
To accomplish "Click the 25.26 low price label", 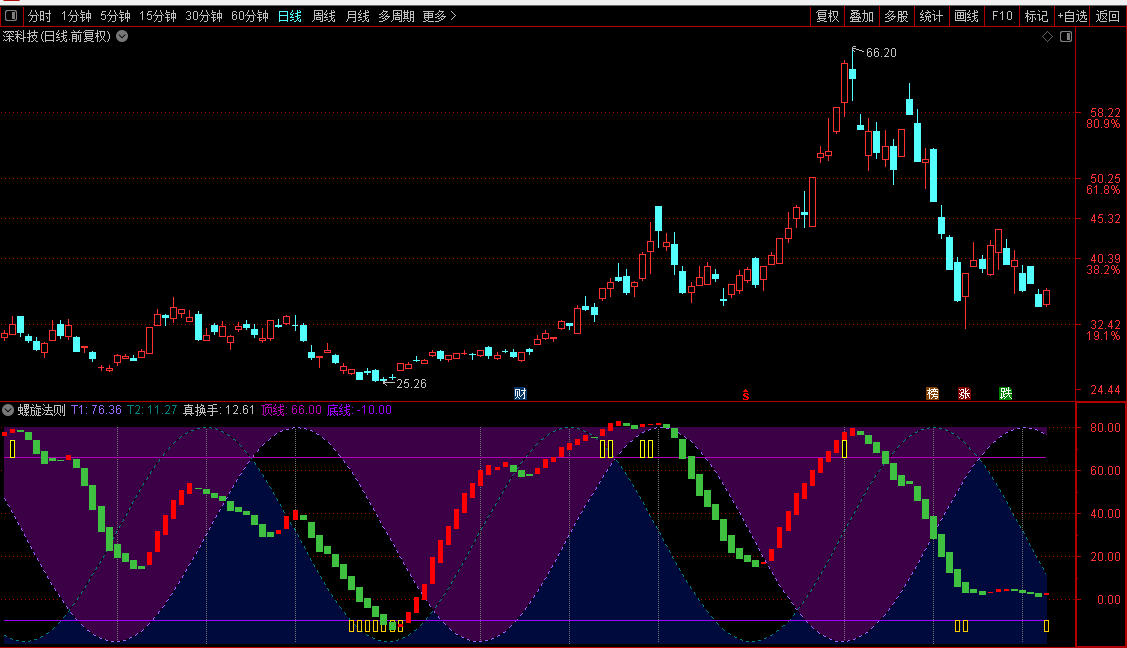I will coord(411,384).
